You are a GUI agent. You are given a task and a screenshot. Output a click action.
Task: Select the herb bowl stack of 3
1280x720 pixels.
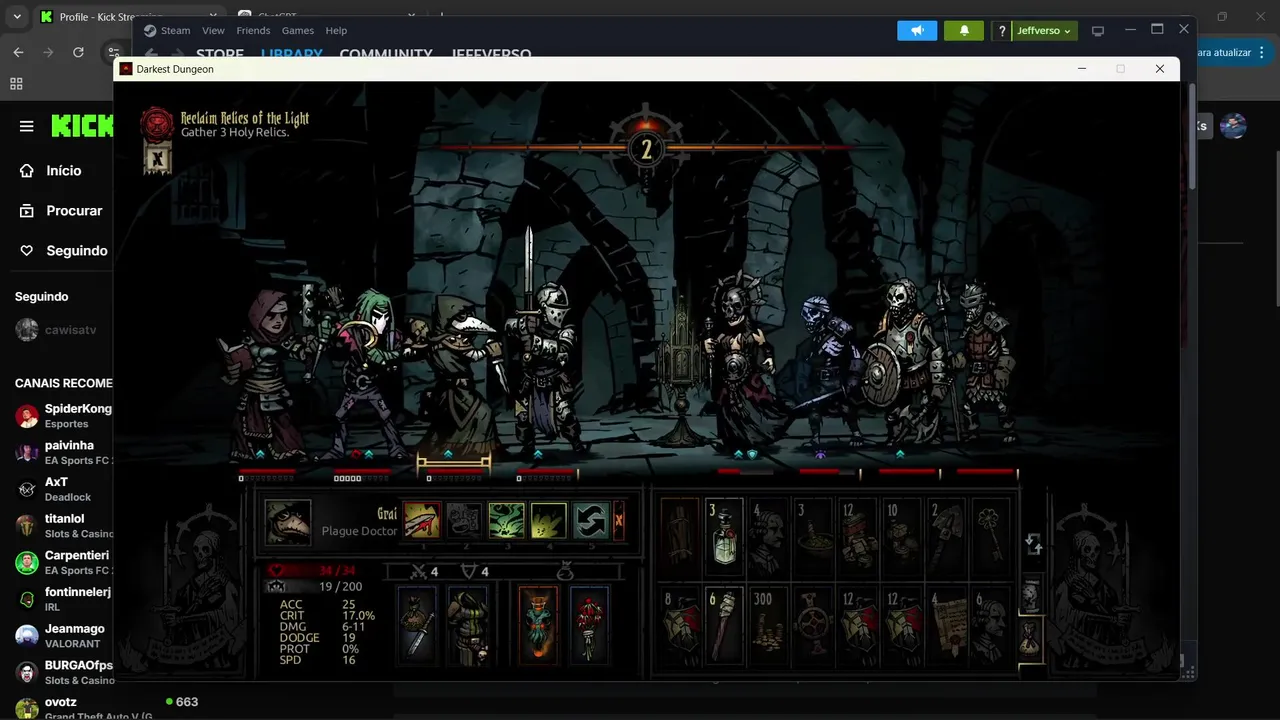tap(813, 537)
